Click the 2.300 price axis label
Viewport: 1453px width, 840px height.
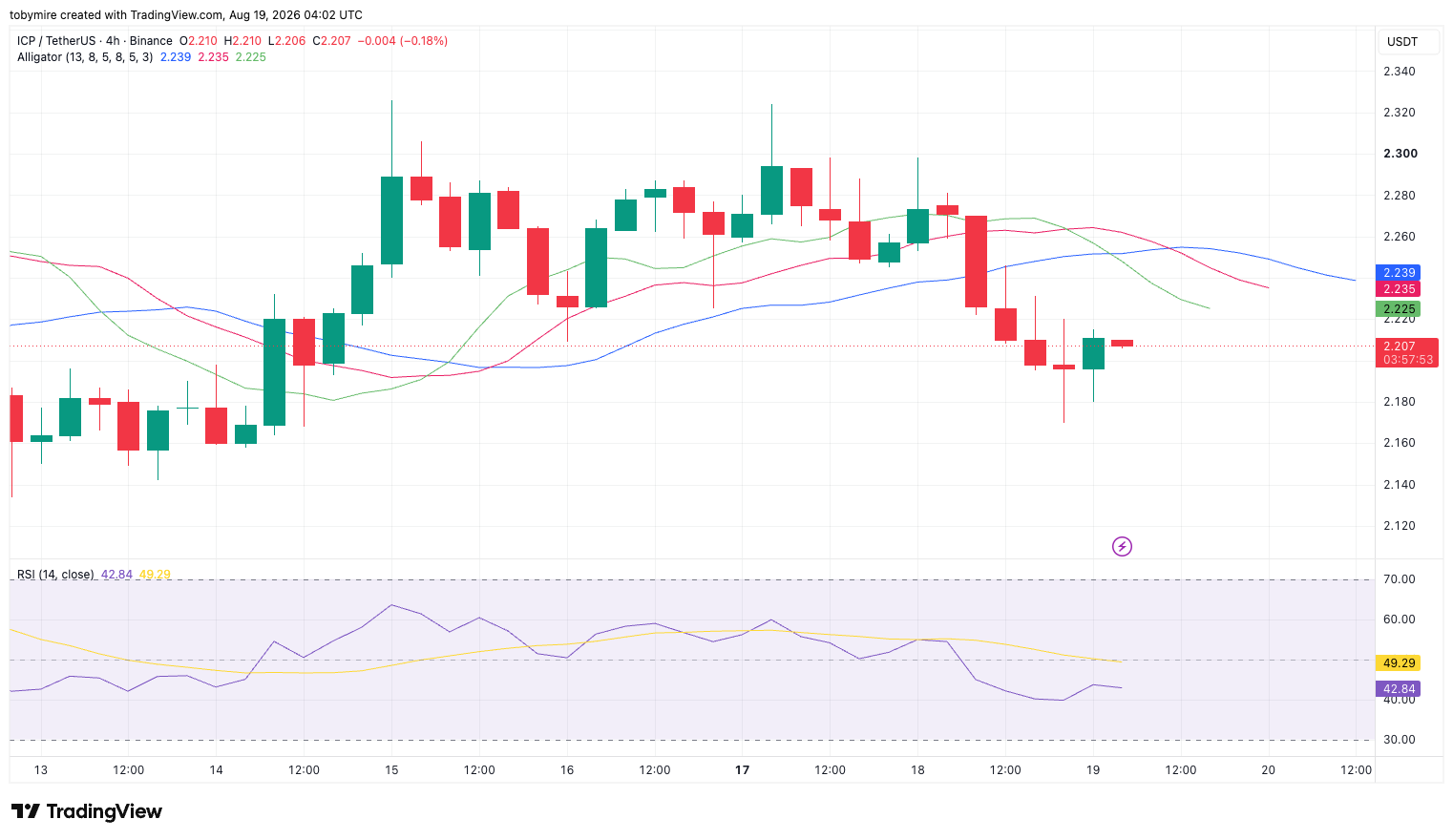(1400, 154)
